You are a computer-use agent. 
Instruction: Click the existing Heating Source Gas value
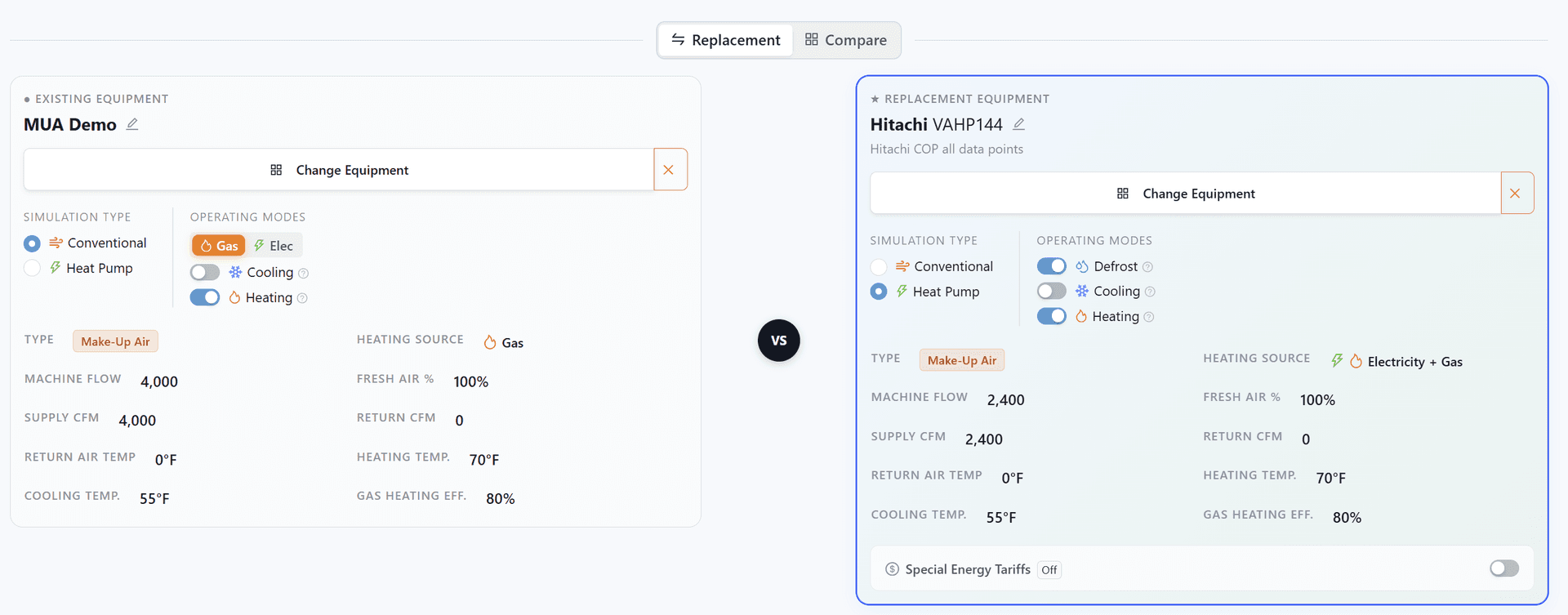tap(504, 343)
